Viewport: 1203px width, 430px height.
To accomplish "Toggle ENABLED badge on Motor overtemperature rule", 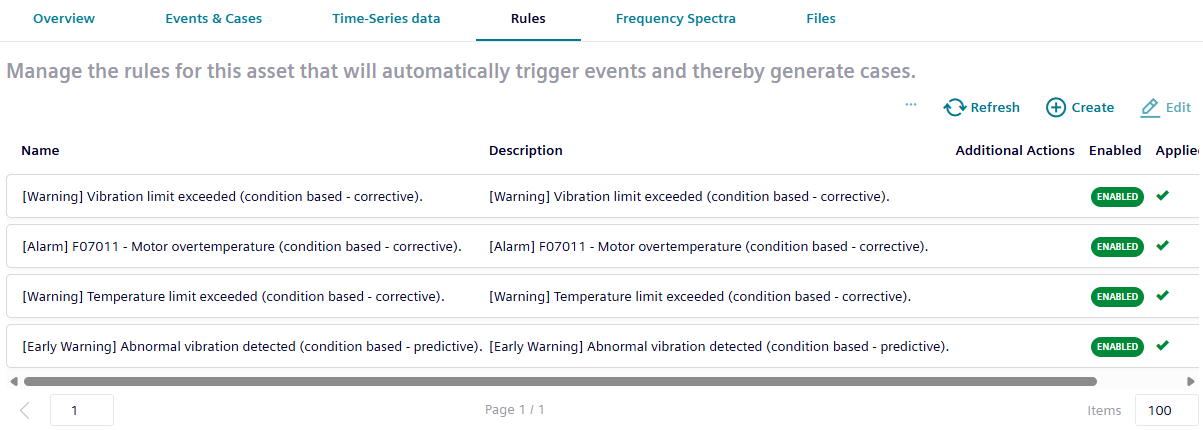I will (1116, 246).
